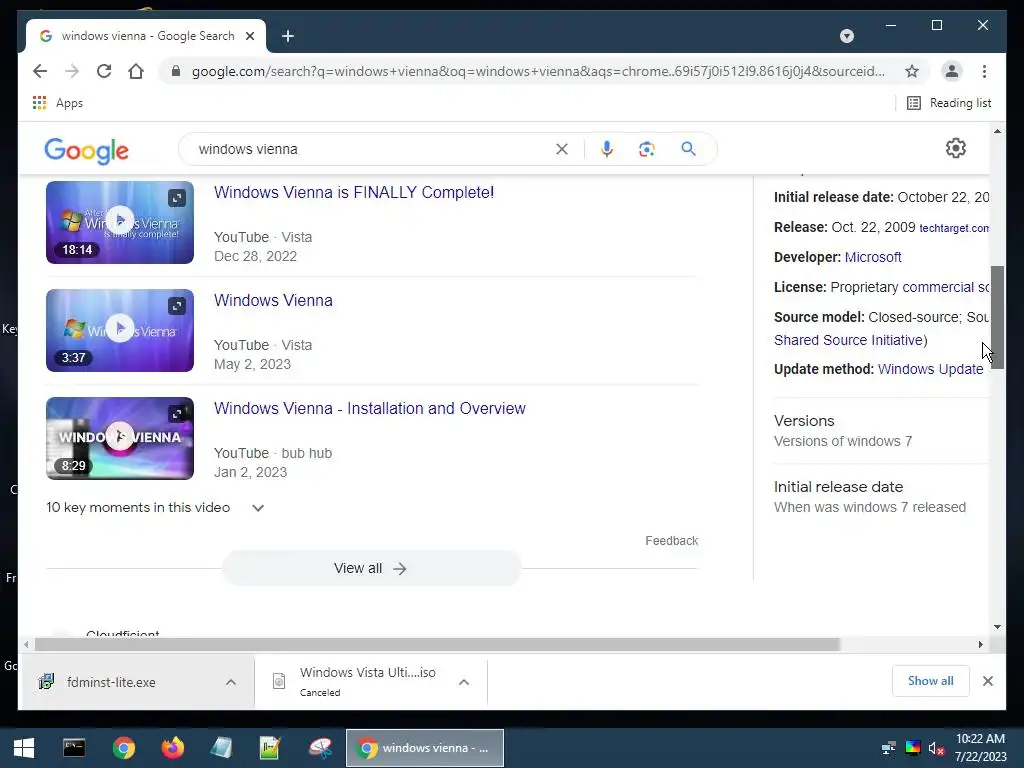
Task: Click the scroll down arrow
Action: coord(997,627)
